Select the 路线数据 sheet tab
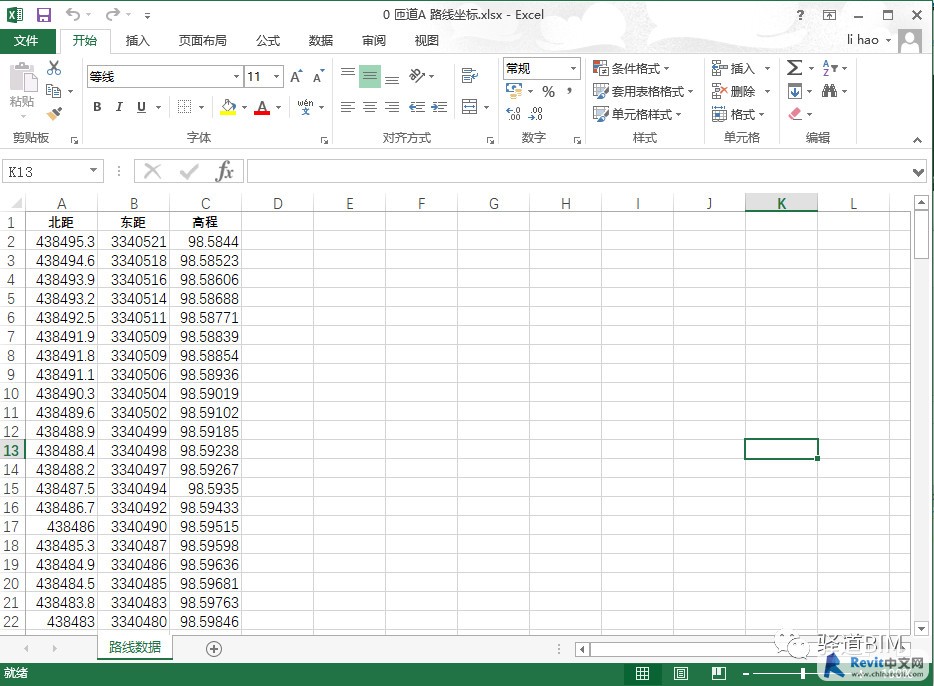Image resolution: width=934 pixels, height=686 pixels. pos(135,647)
